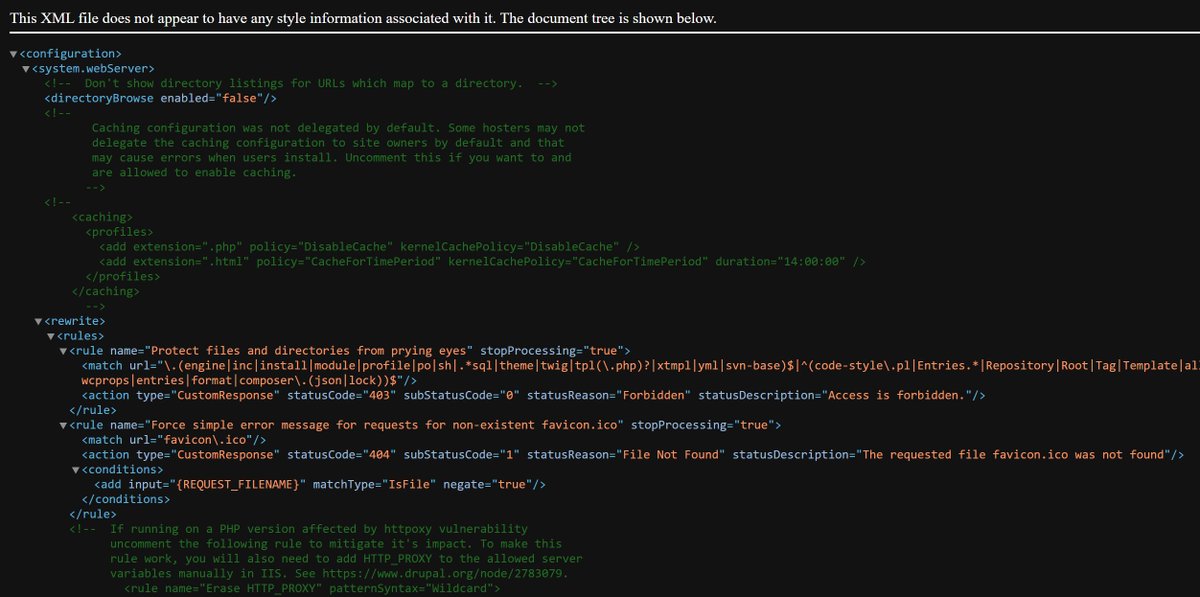Click statusCode="404" attribute
Viewport: 1200px width, 597px height.
click(x=341, y=455)
